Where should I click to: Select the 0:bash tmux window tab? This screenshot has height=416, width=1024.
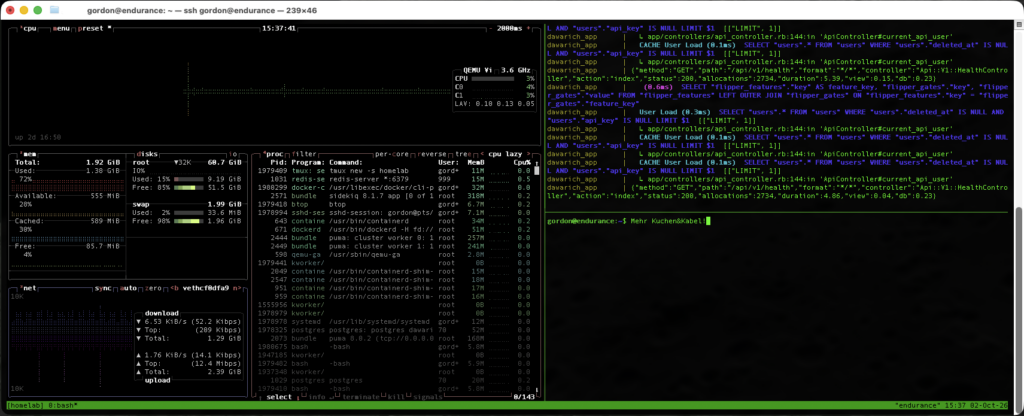(63, 406)
